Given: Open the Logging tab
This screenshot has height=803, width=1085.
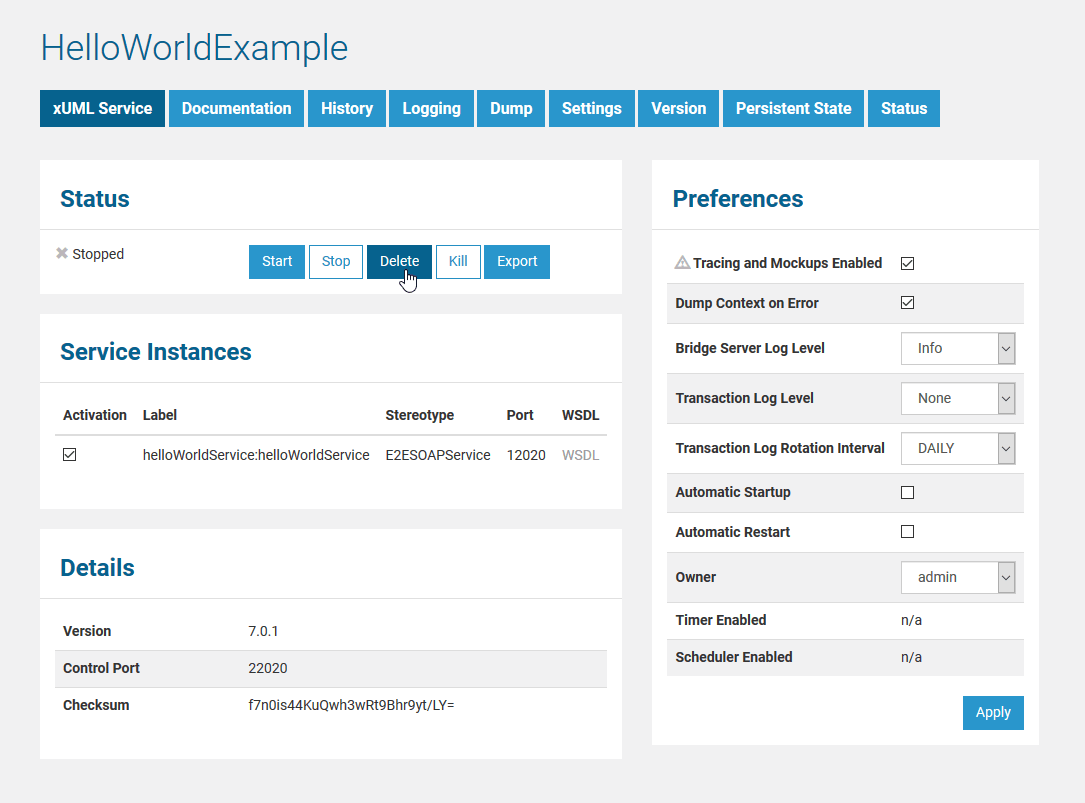Looking at the screenshot, I should (x=431, y=108).
